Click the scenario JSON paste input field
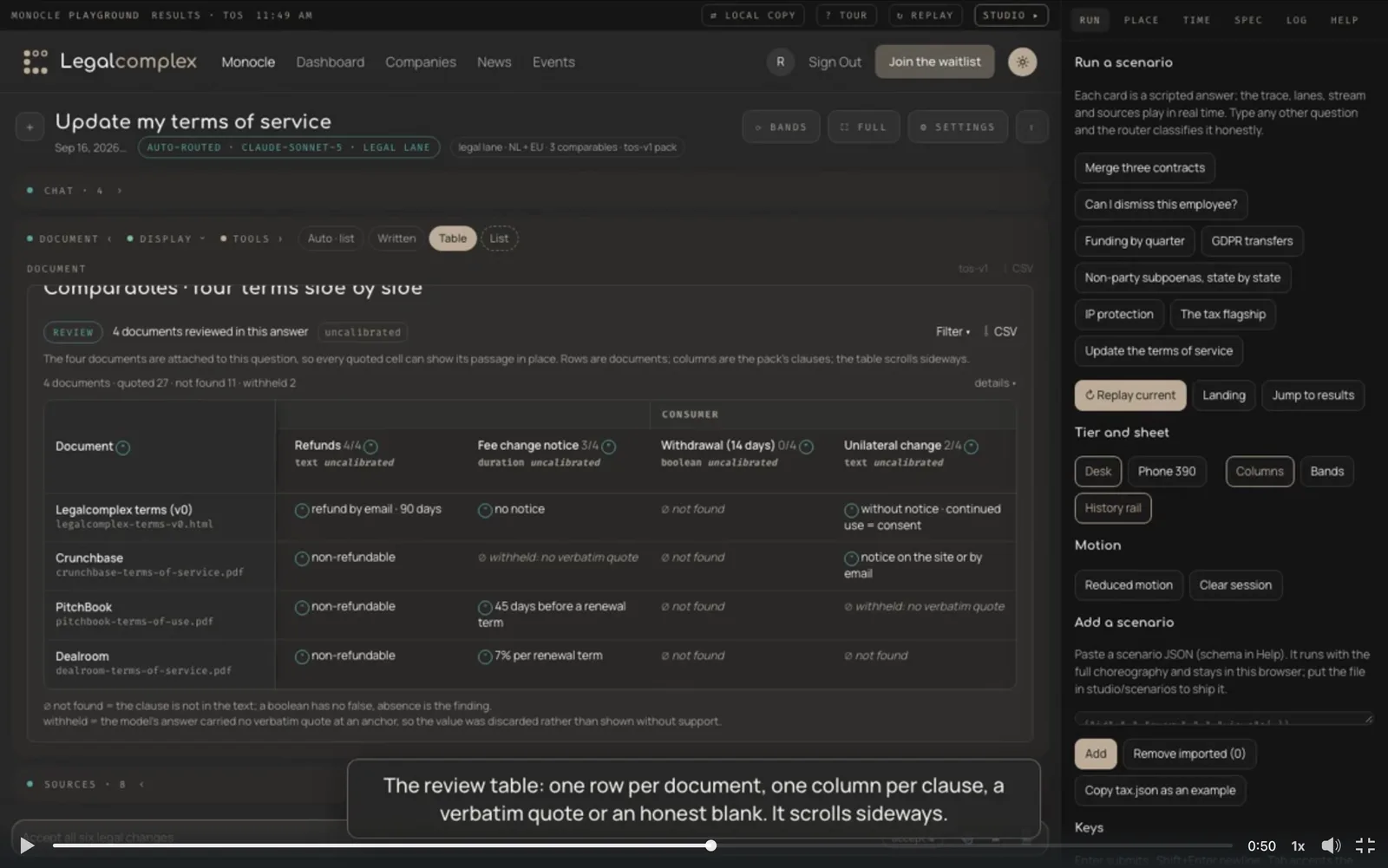The width and height of the screenshot is (1388, 868). click(1223, 719)
